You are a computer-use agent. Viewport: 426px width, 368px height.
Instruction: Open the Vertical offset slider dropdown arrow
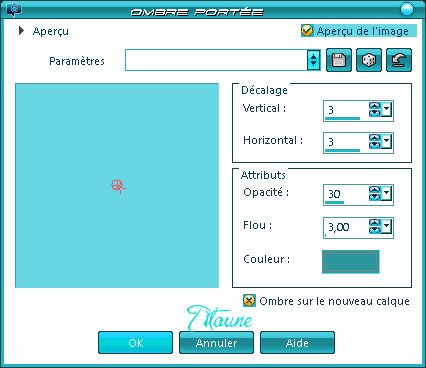(x=386, y=109)
